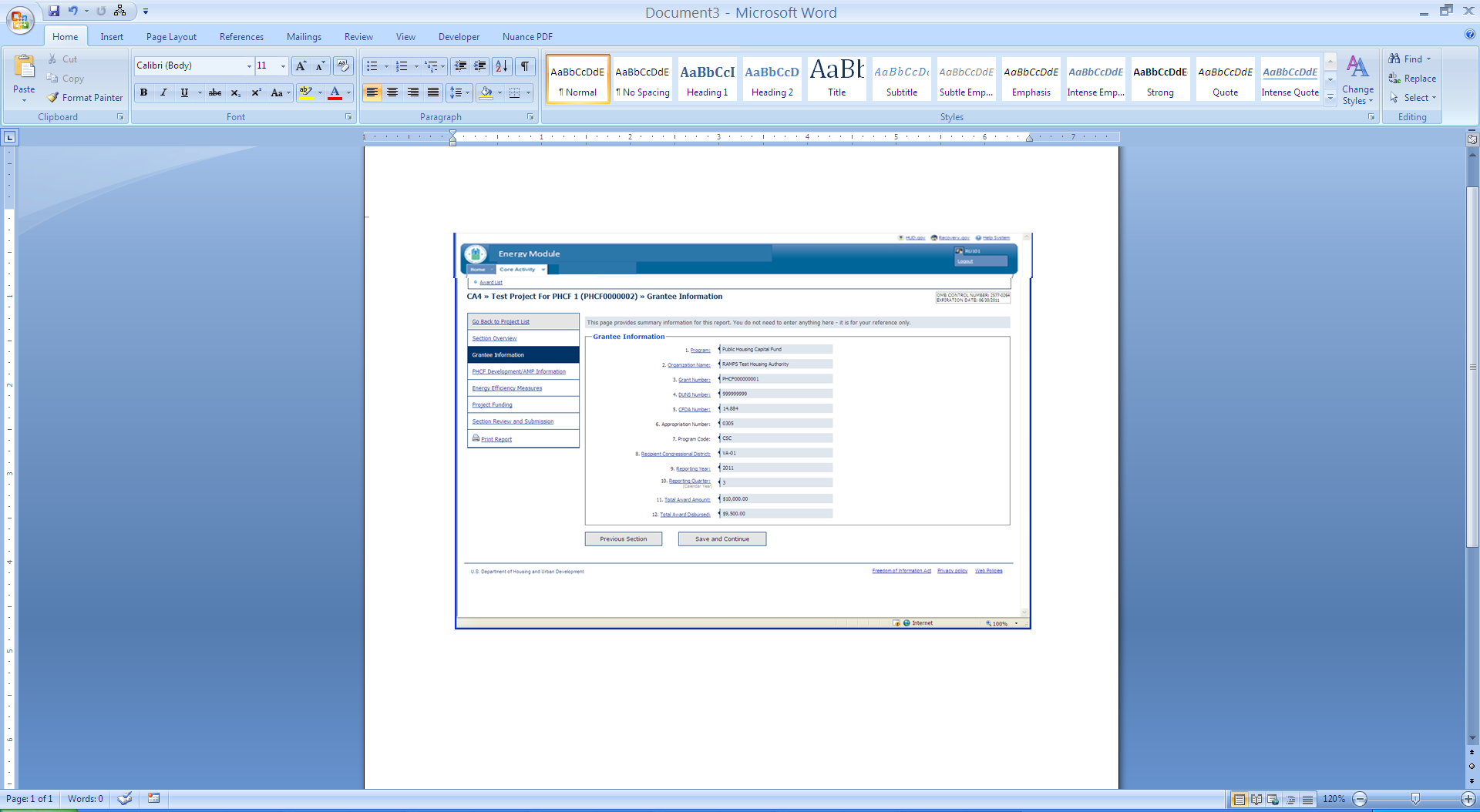This screenshot has height=812, width=1480.
Task: Toggle Italic formatting
Action: (163, 92)
